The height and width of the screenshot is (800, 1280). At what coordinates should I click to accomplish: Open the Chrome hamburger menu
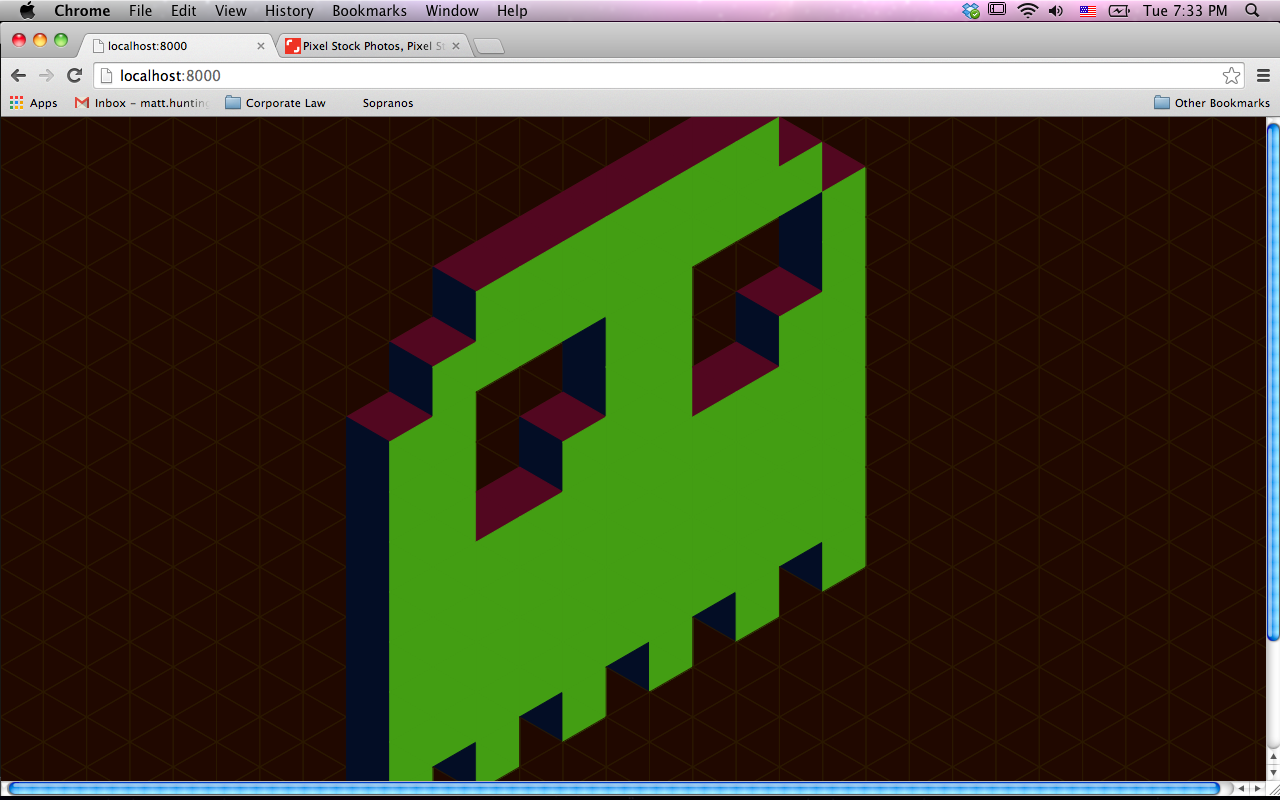click(1263, 76)
